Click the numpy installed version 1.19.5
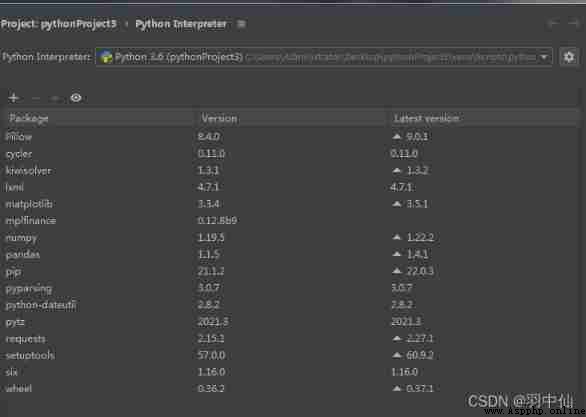The image size is (586, 417). pyautogui.click(x=211, y=238)
